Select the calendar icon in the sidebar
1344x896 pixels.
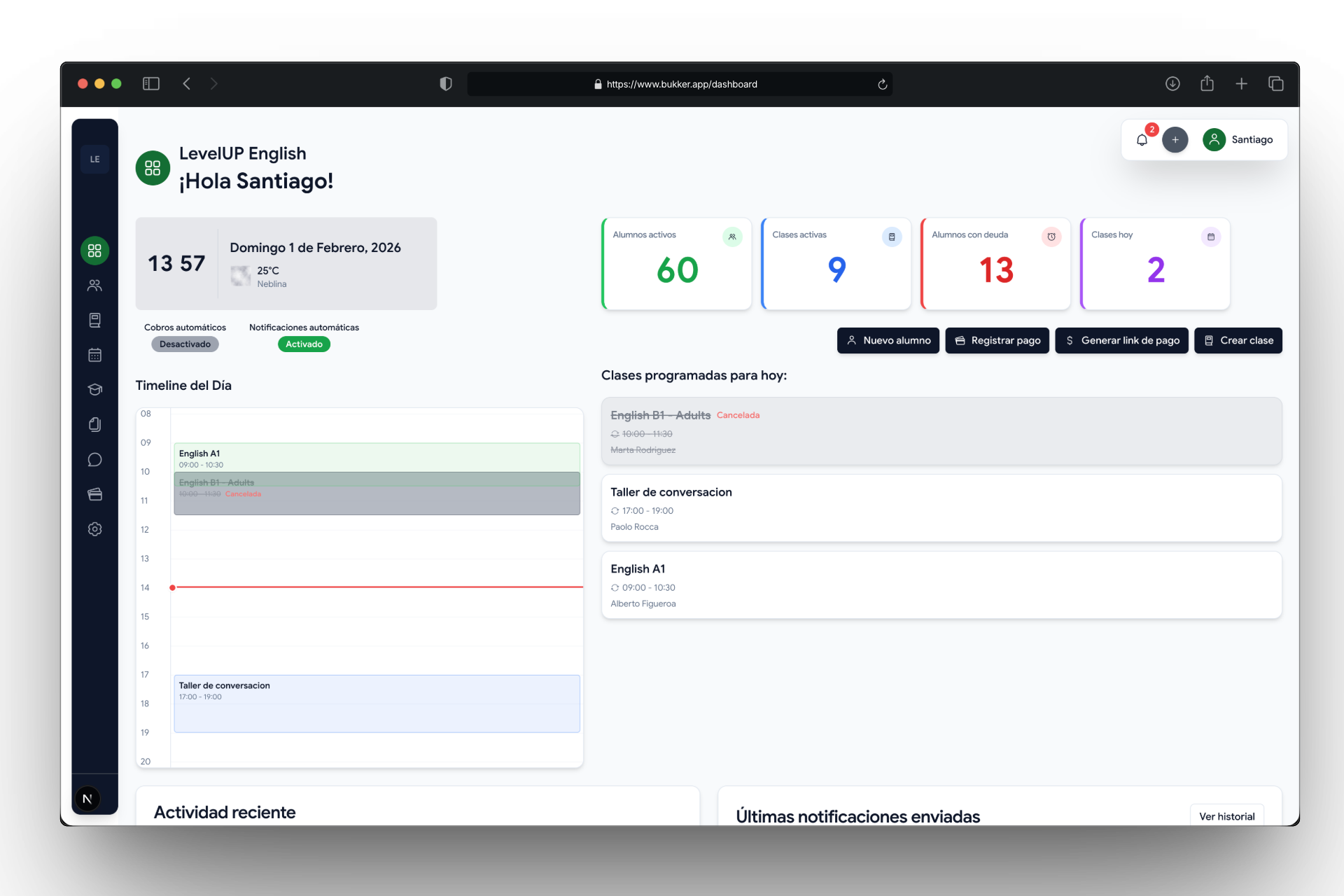[x=94, y=355]
